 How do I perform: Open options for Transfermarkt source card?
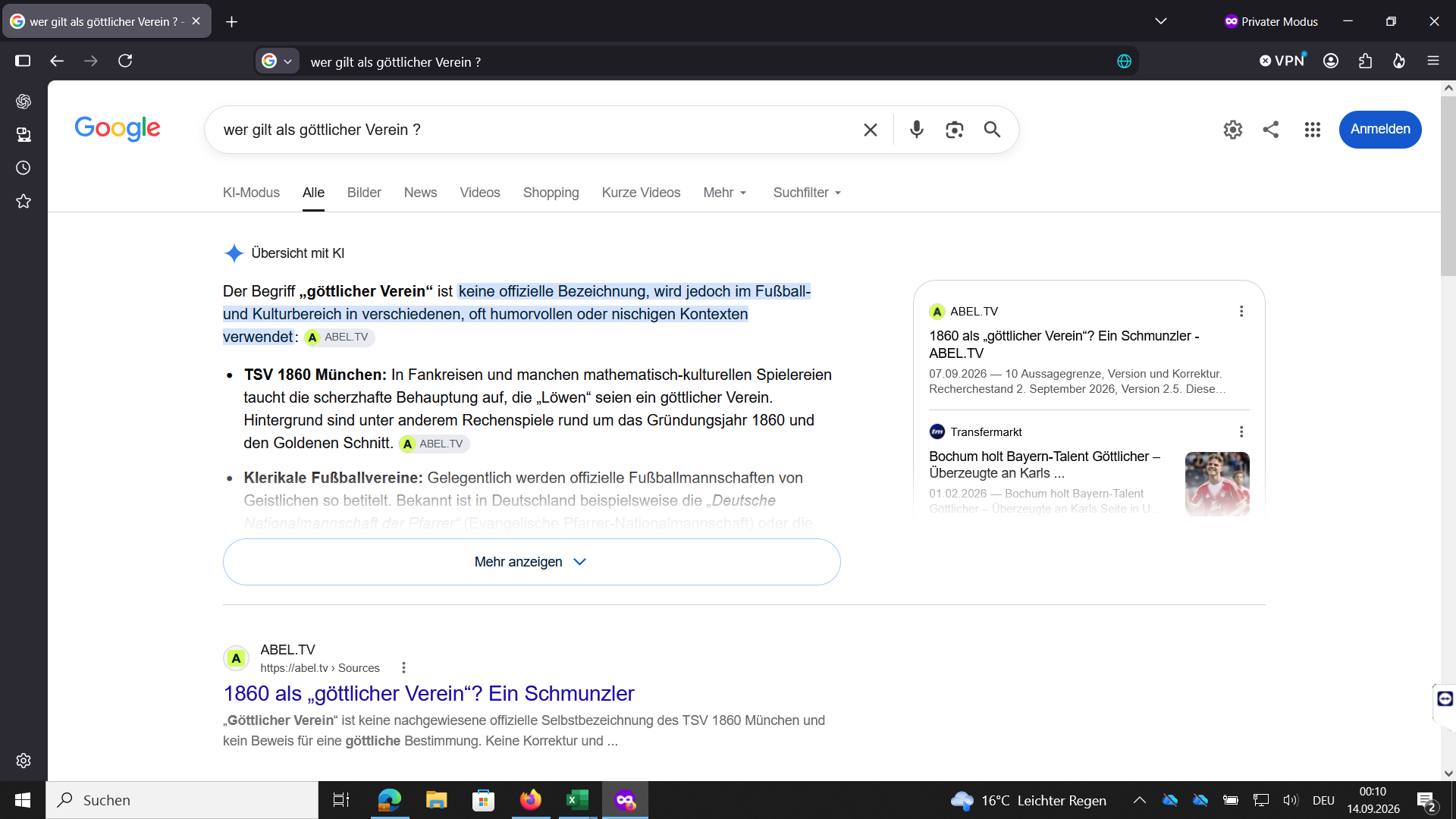click(x=1241, y=431)
